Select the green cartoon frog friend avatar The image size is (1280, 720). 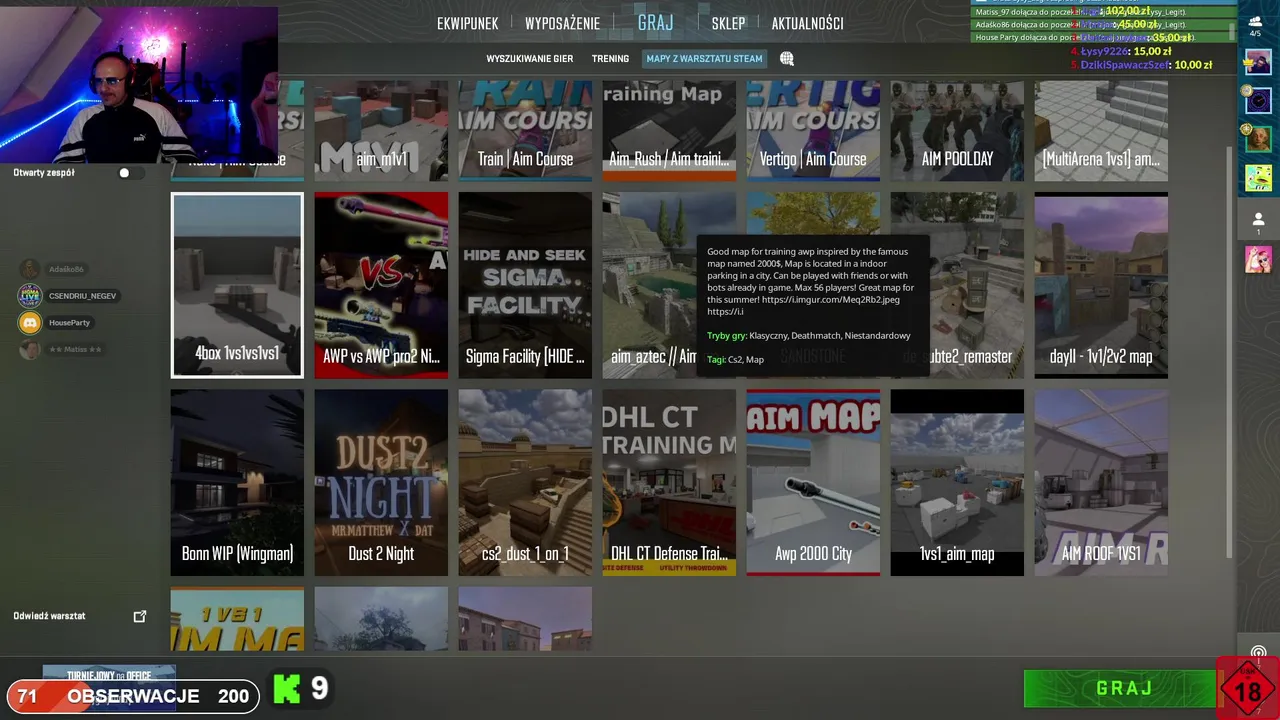pyautogui.click(x=1258, y=177)
